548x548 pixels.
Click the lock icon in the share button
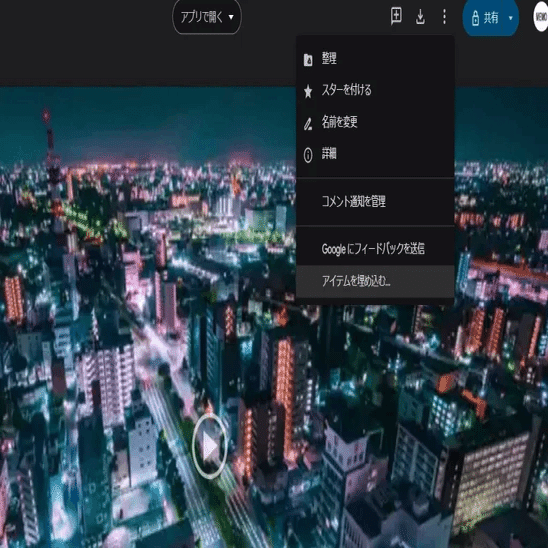[475, 18]
